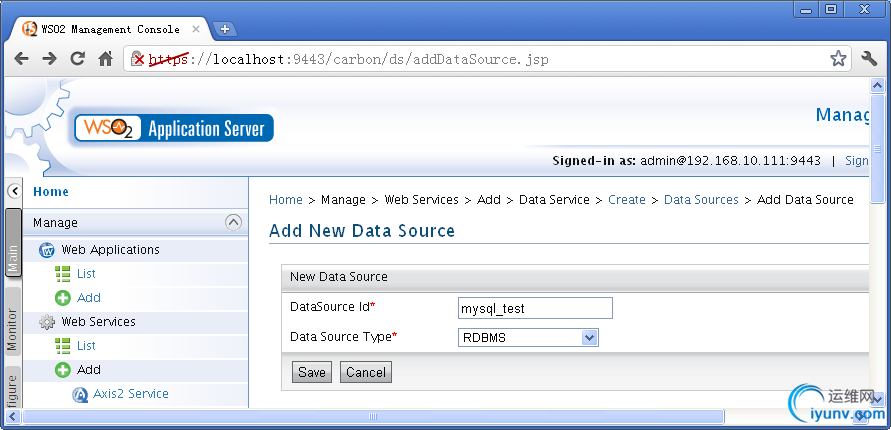Viewport: 891px width, 430px height.
Task: Open a new browser tab
Action: (x=225, y=28)
